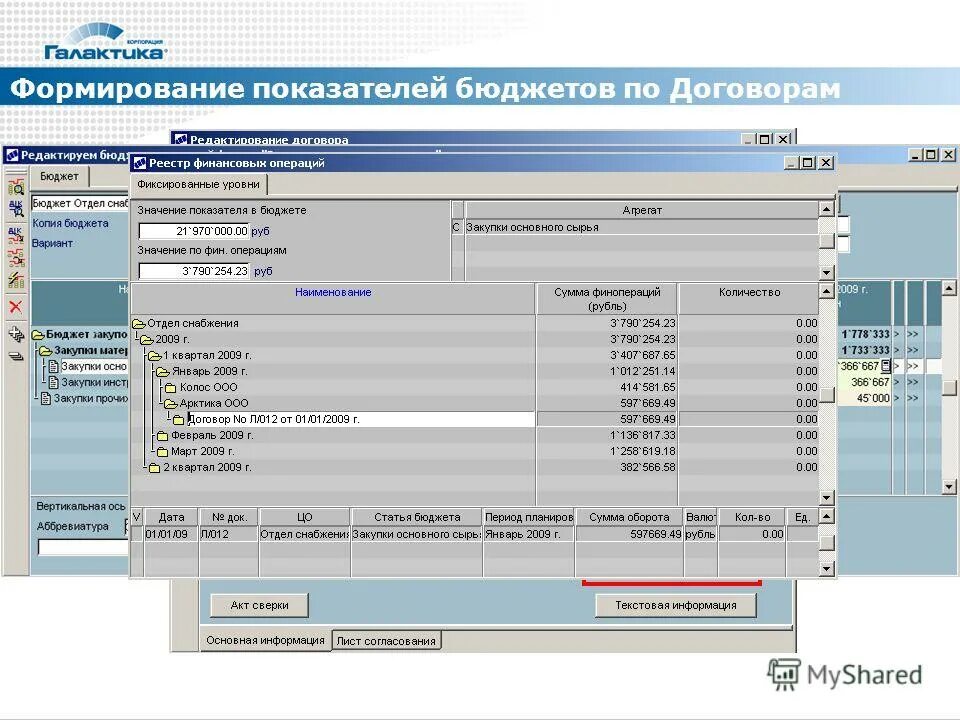This screenshot has height=720, width=960.
Task: Select the folder icon next to Колос ООО
Action: 170,387
